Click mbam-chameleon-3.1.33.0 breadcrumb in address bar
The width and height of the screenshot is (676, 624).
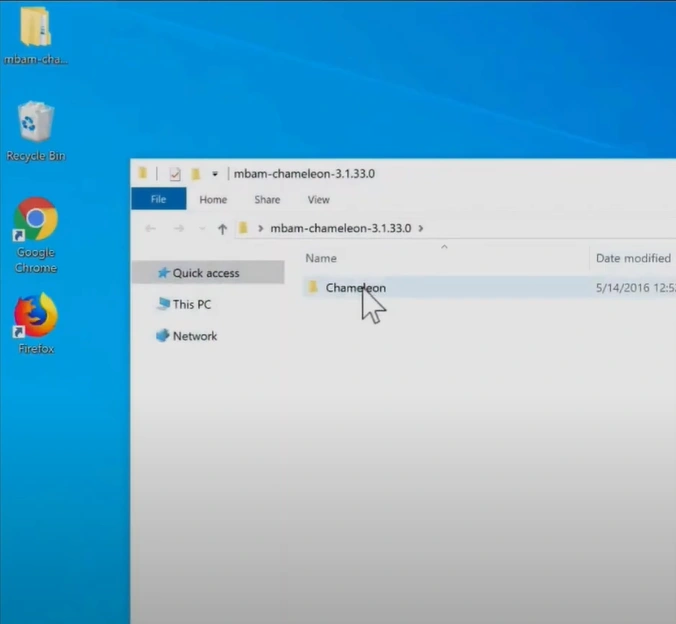[x=341, y=228]
